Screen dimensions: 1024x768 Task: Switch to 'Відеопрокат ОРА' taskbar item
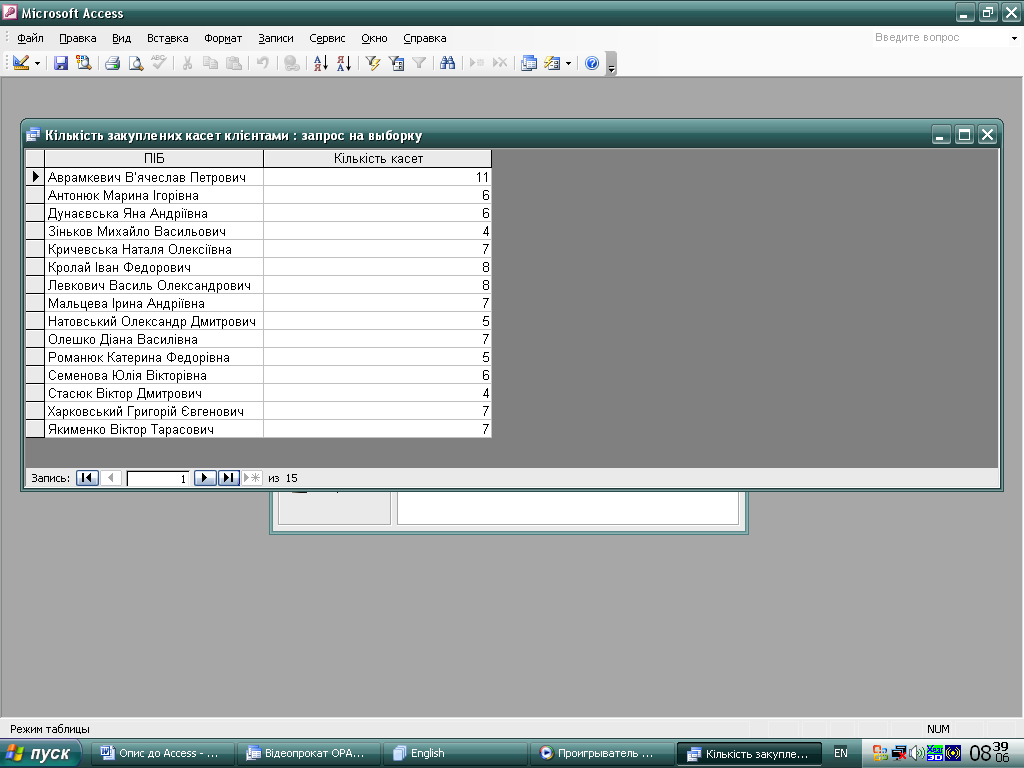pos(307,753)
